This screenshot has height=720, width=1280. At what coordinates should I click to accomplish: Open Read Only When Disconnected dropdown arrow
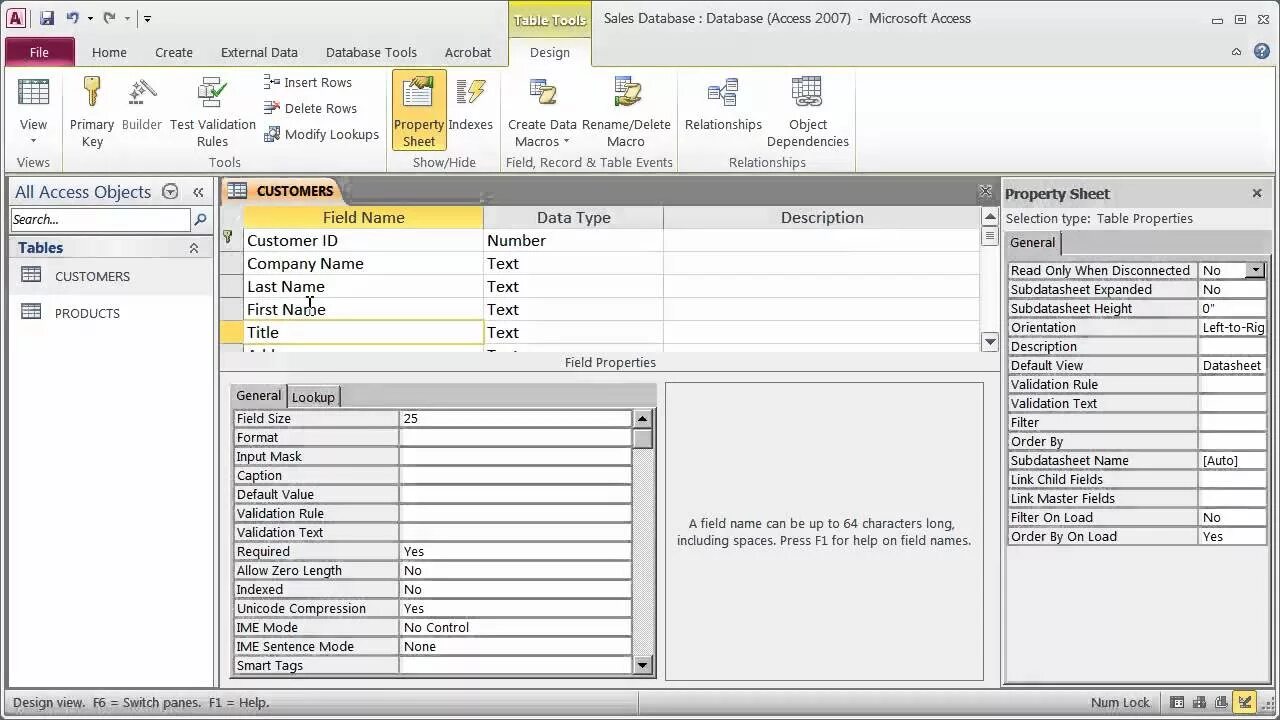point(1256,270)
